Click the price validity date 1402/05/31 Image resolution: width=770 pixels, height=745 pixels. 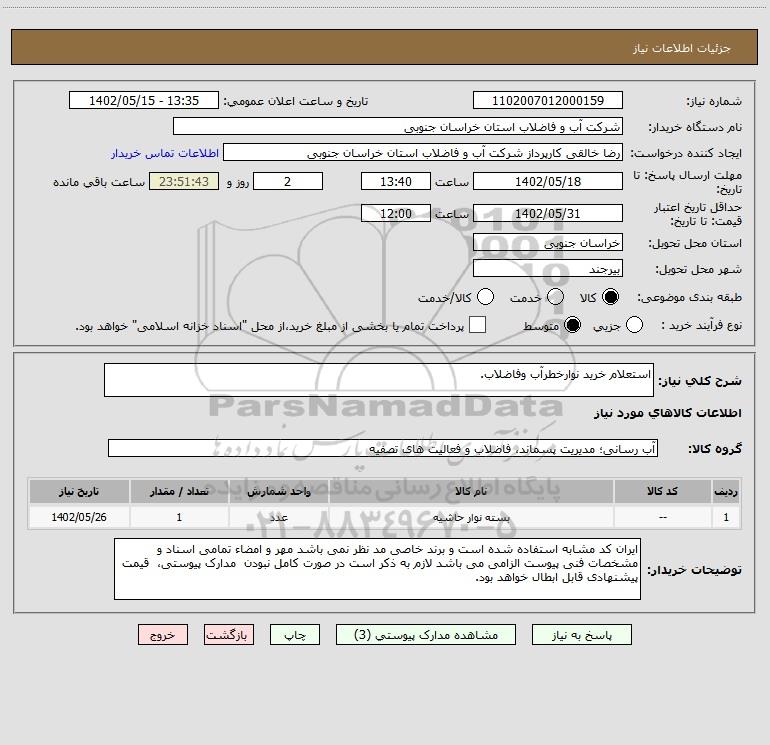coord(548,213)
